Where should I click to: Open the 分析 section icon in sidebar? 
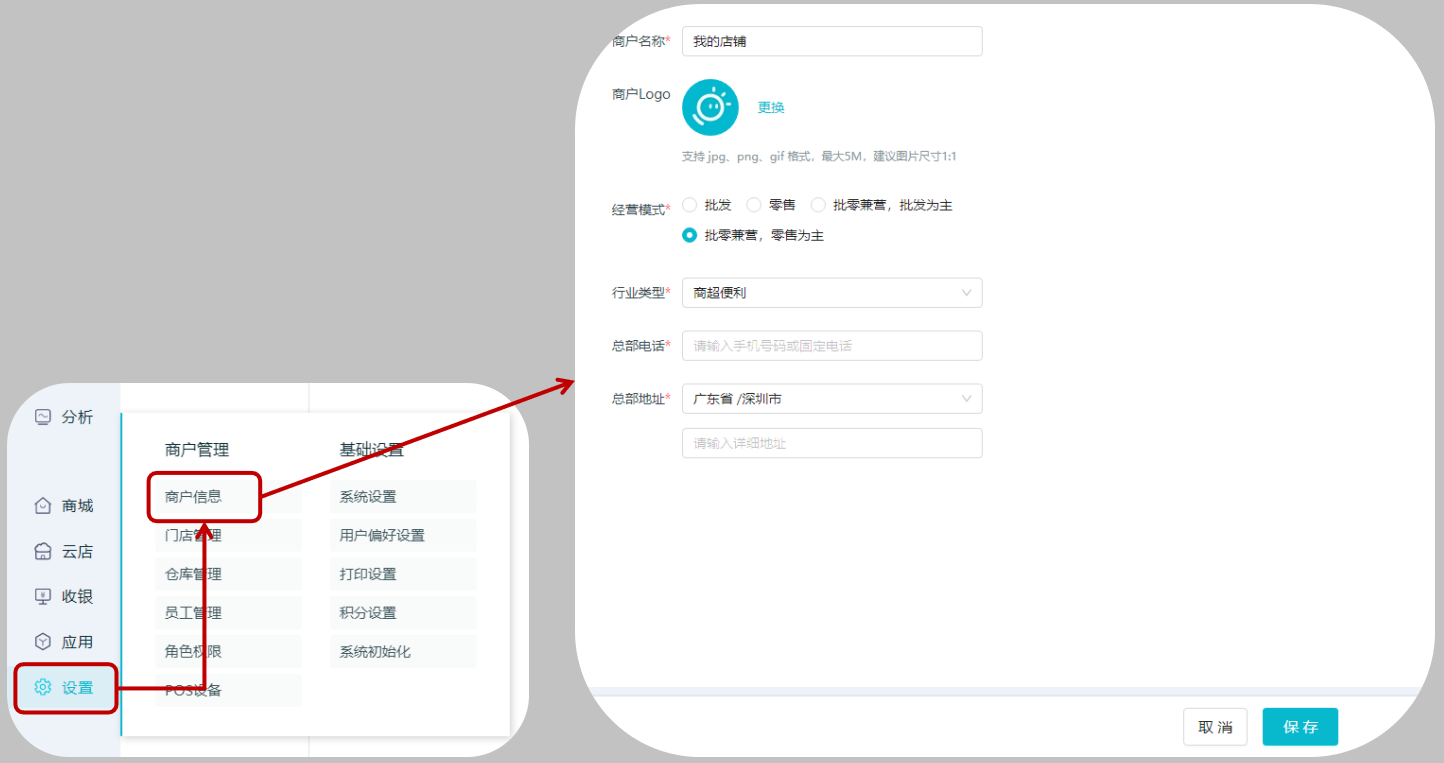pos(42,417)
